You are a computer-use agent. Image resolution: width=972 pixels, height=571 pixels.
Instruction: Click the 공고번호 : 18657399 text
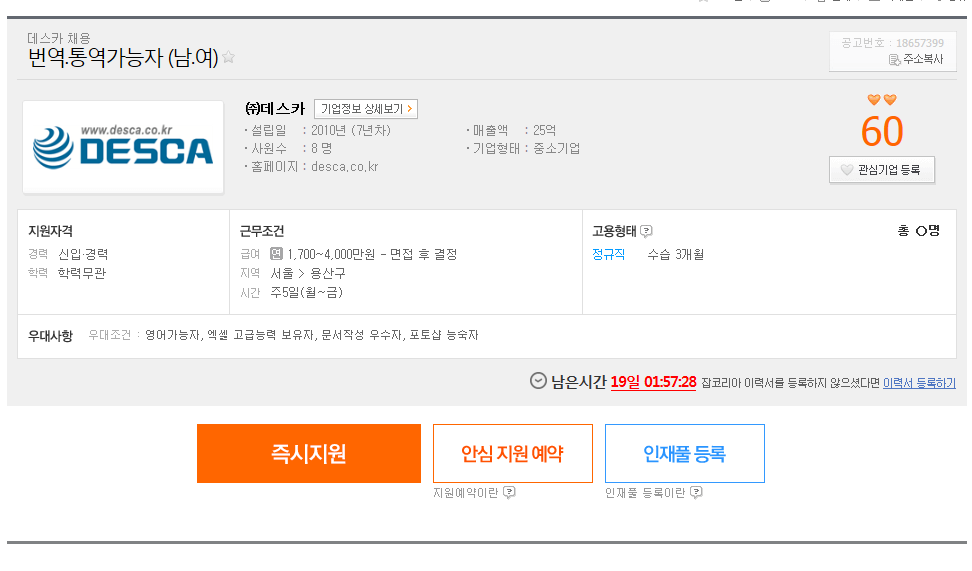tap(892, 43)
